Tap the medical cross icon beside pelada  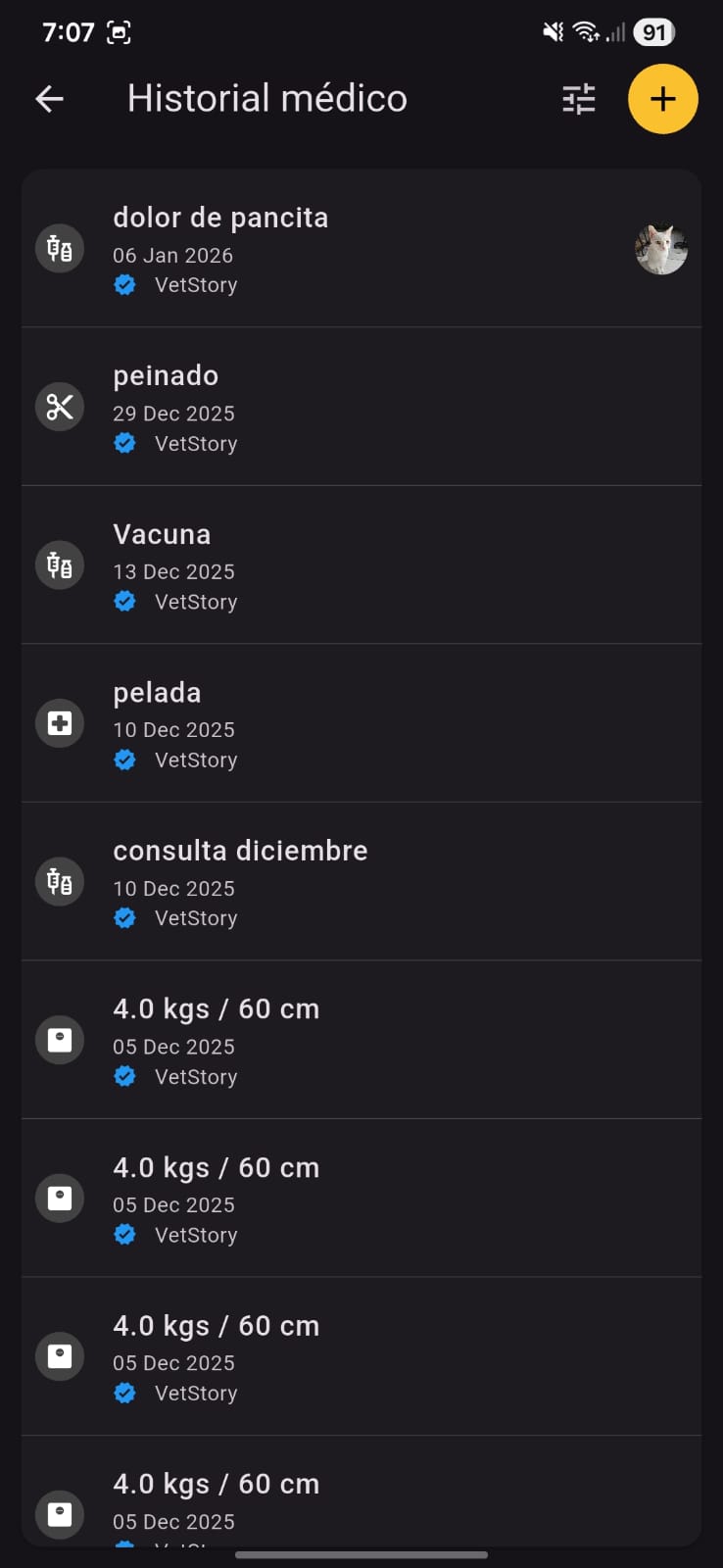(x=60, y=723)
